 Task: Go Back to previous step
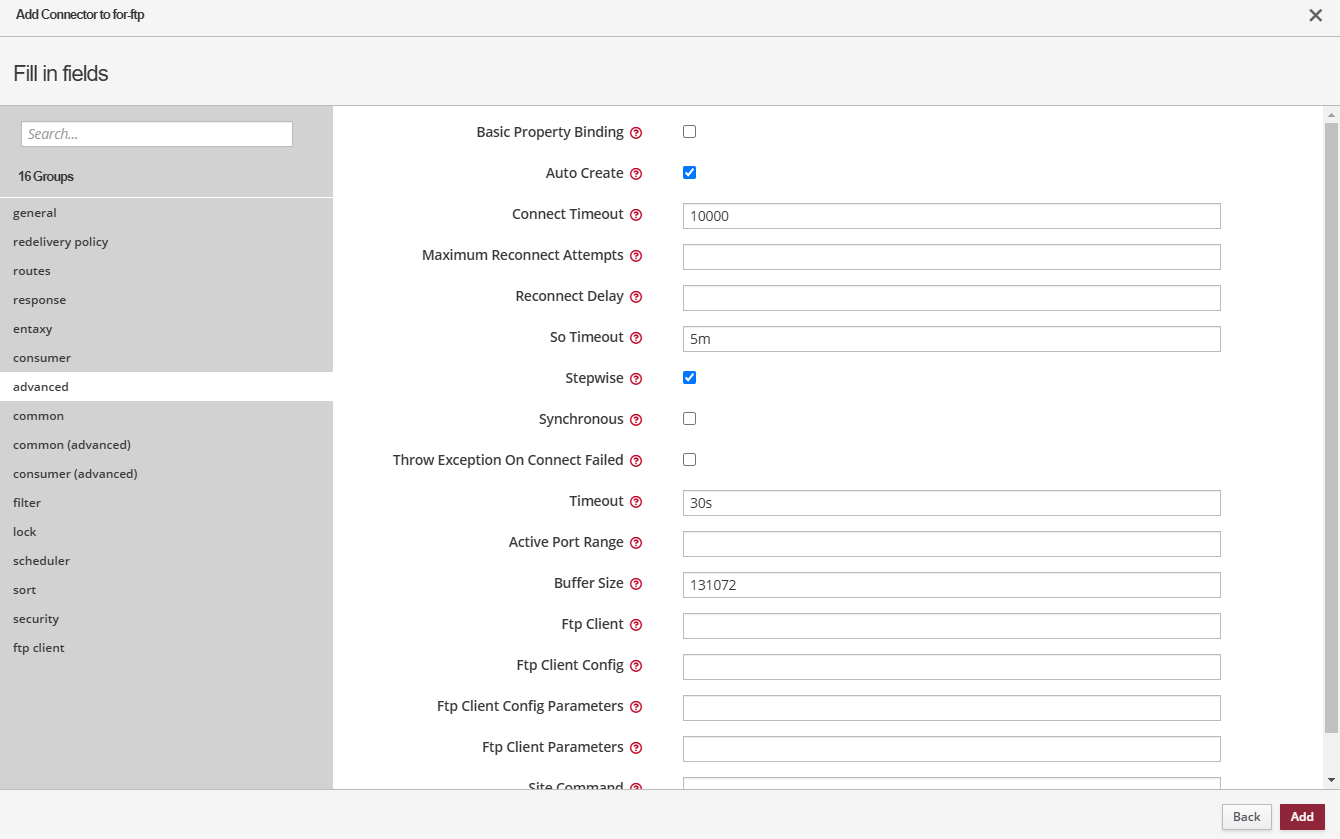click(1246, 817)
